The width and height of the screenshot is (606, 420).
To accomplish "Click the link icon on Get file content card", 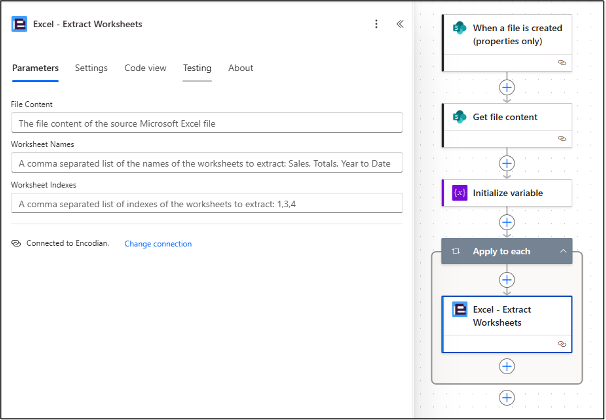I will 561,138.
